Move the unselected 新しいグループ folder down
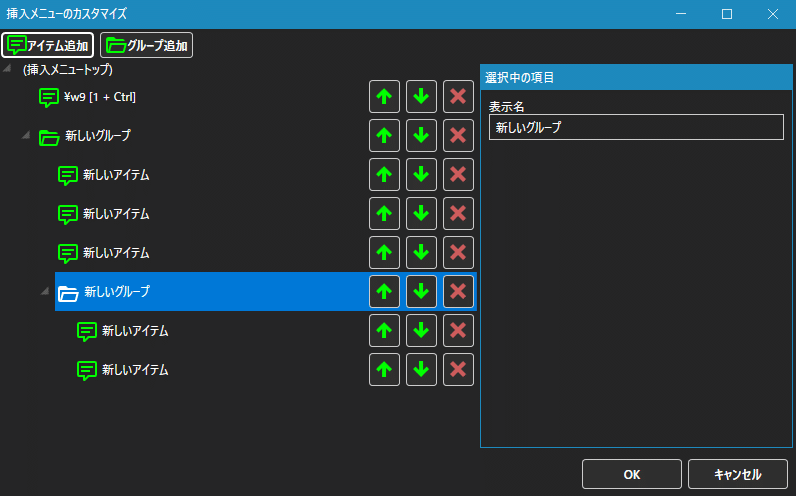796x496 pixels. (x=421, y=136)
